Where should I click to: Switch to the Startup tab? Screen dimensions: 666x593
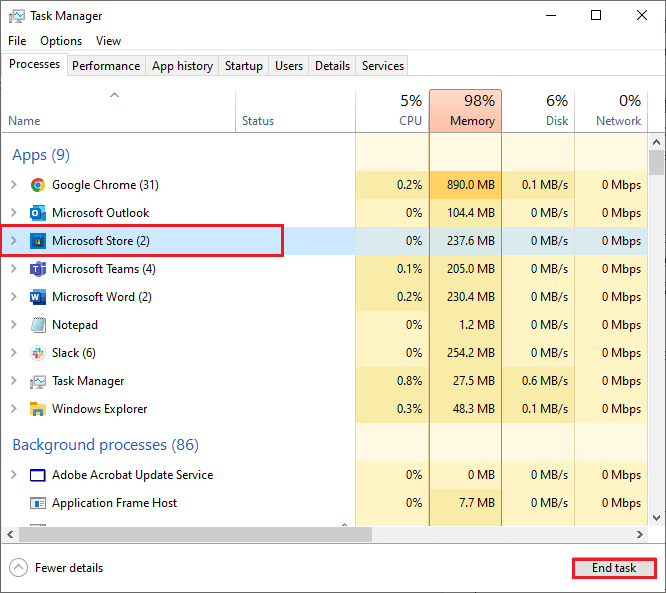(x=243, y=66)
